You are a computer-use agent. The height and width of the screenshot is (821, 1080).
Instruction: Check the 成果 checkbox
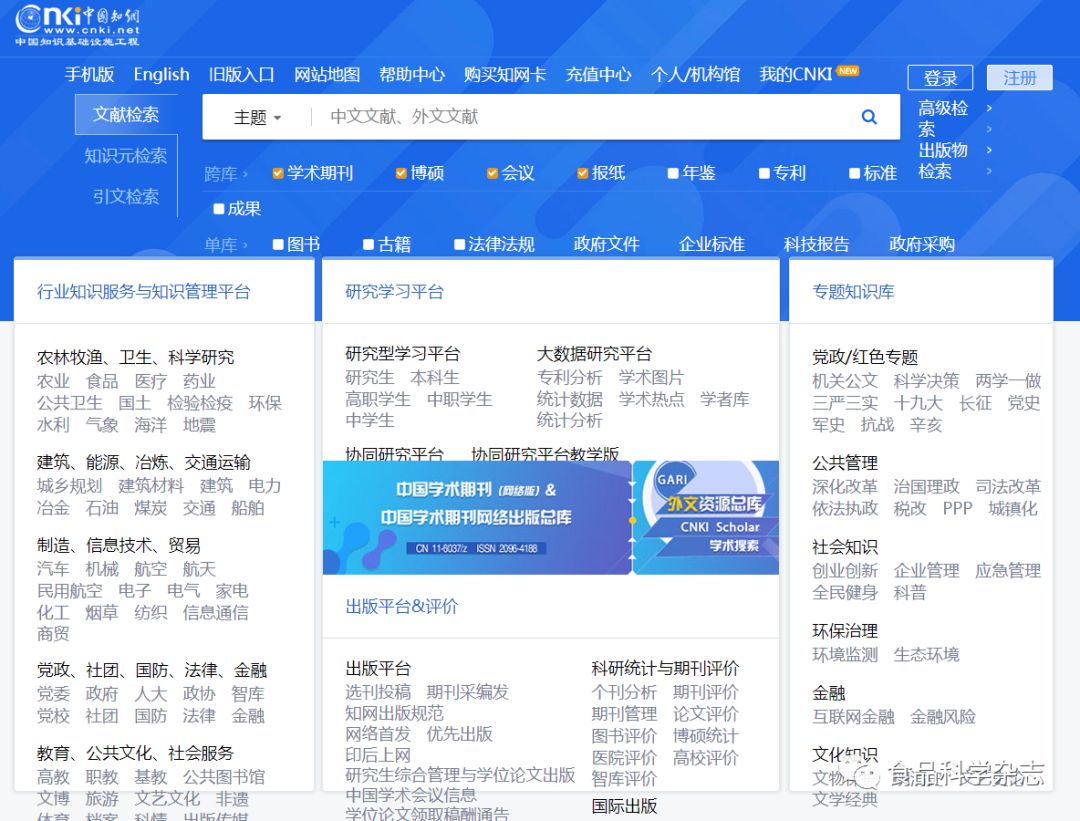(x=218, y=209)
